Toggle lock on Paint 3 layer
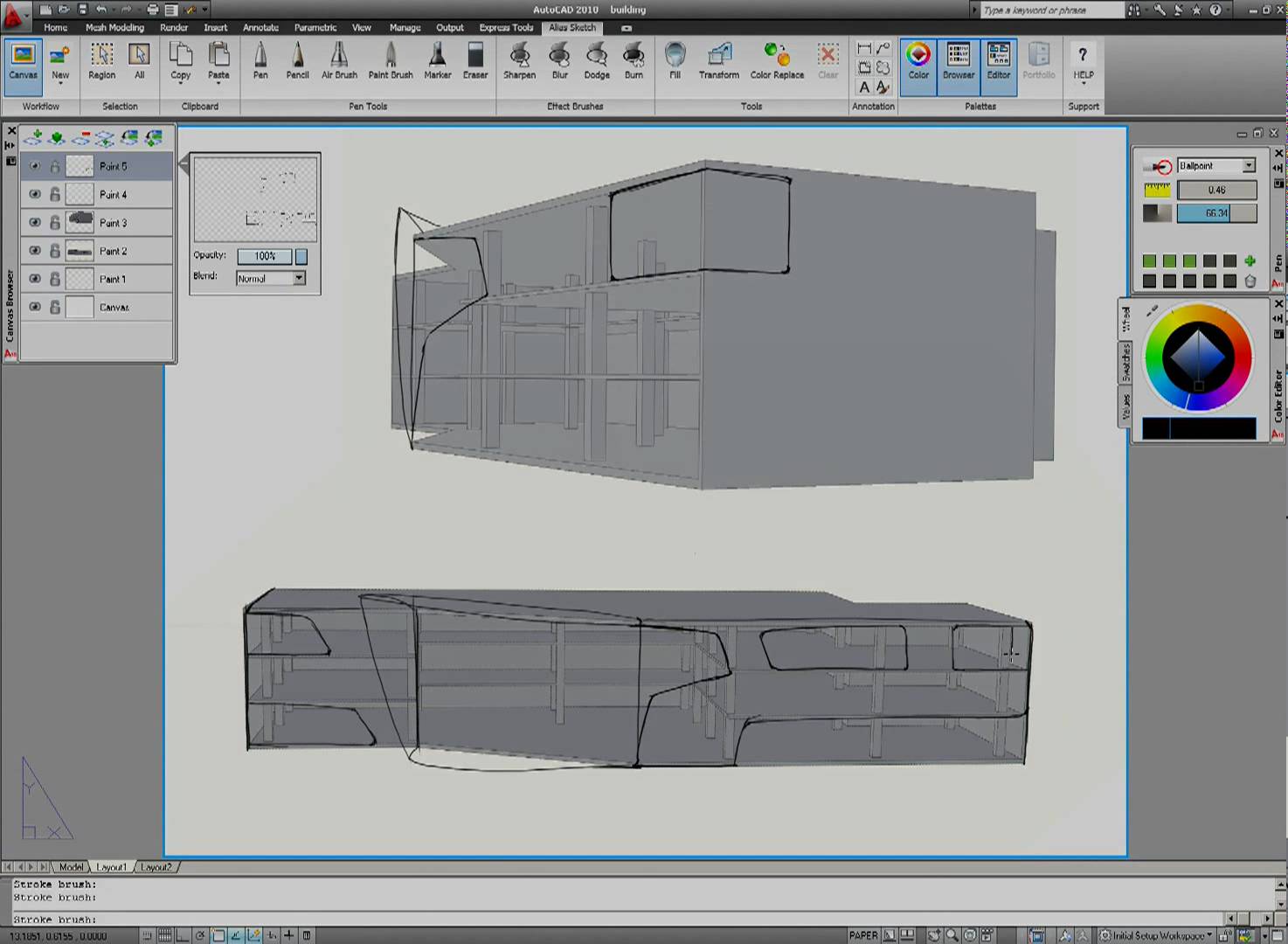 pos(55,222)
